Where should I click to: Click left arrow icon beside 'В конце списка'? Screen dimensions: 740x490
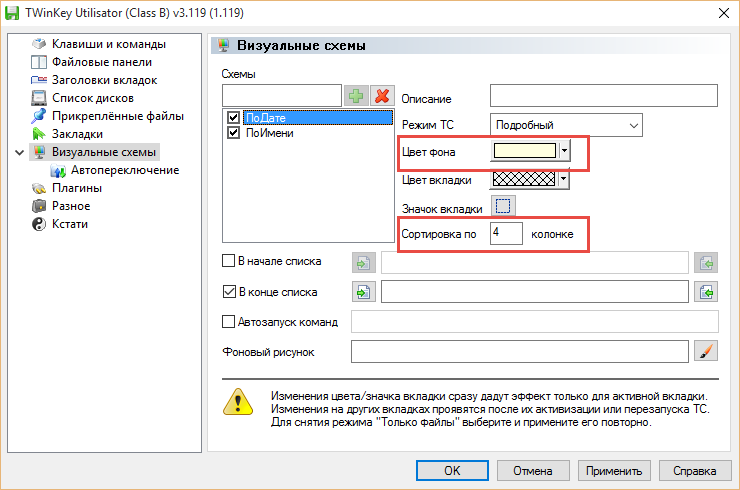click(x=363, y=292)
